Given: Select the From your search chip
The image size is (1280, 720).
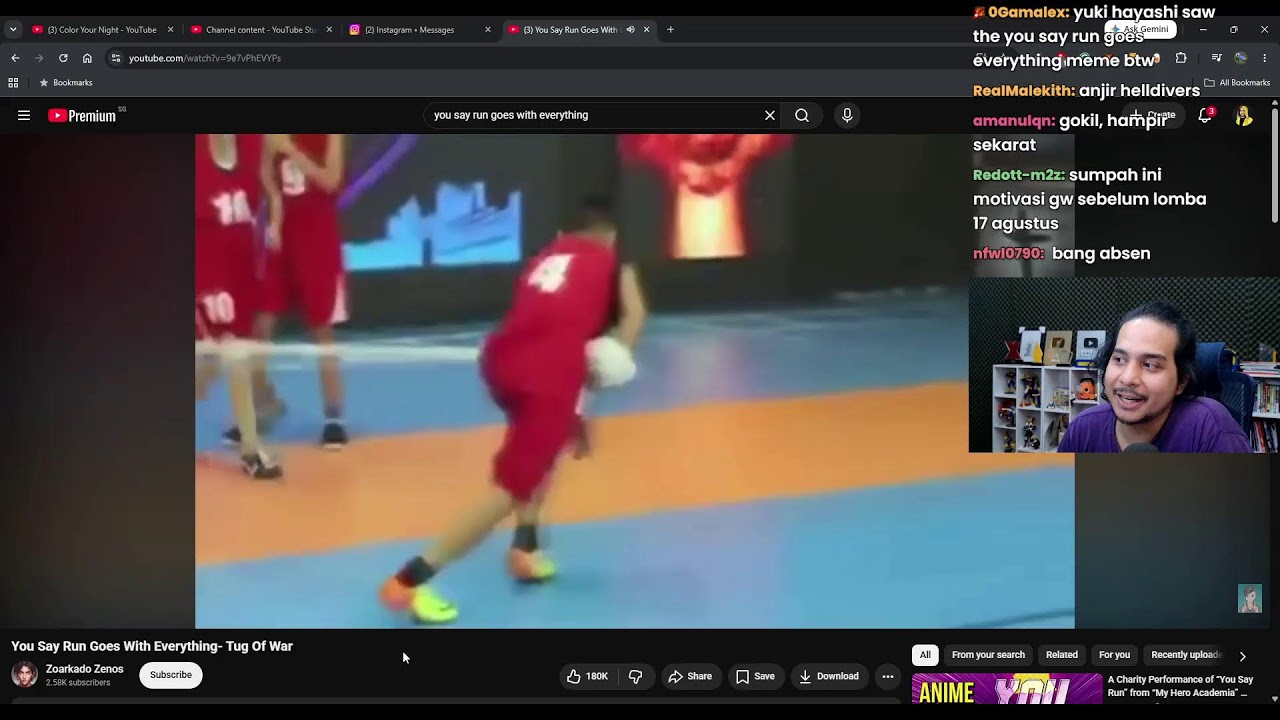Looking at the screenshot, I should 988,655.
